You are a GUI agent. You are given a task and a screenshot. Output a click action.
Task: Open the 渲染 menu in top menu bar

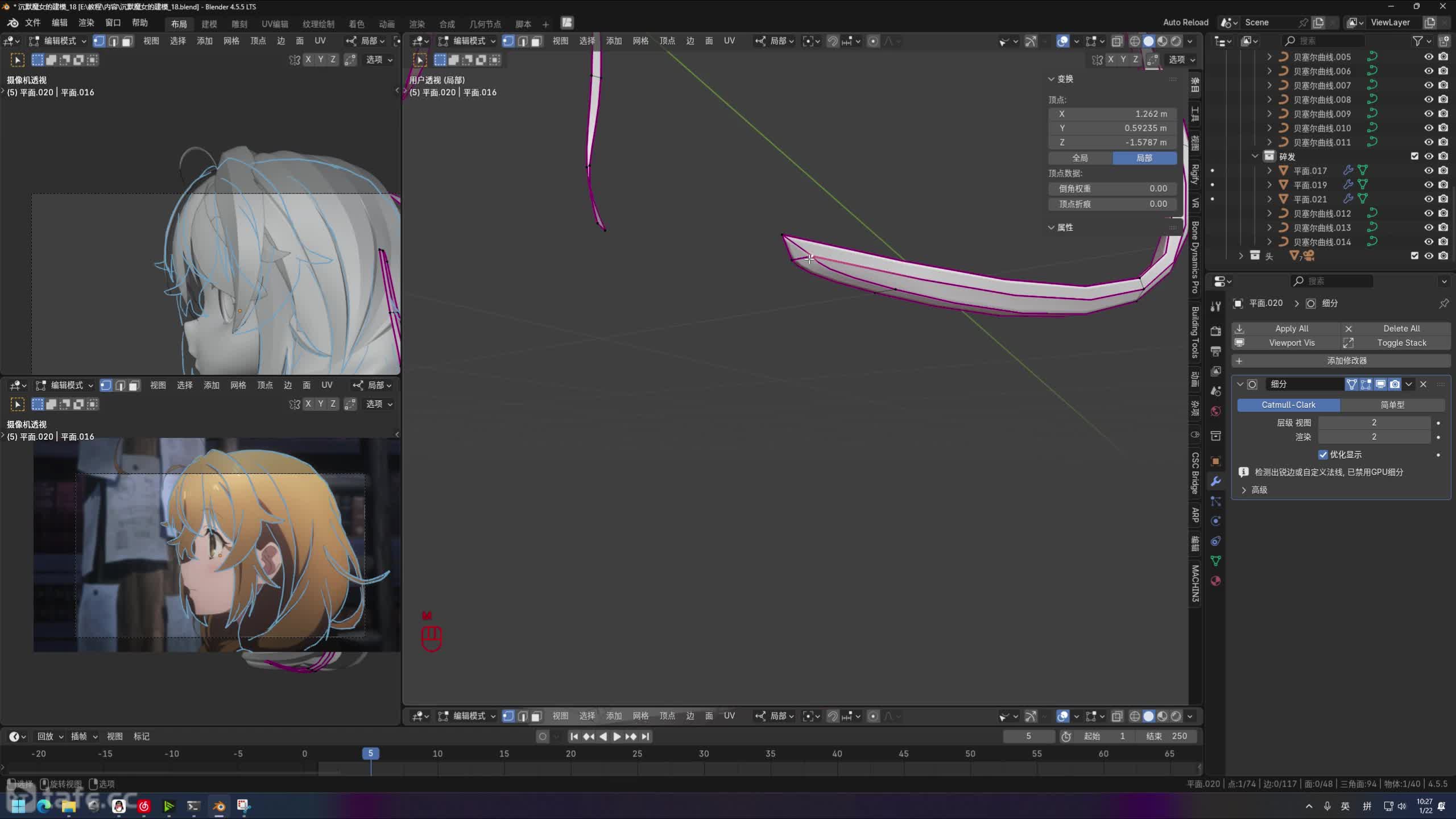tap(86, 23)
